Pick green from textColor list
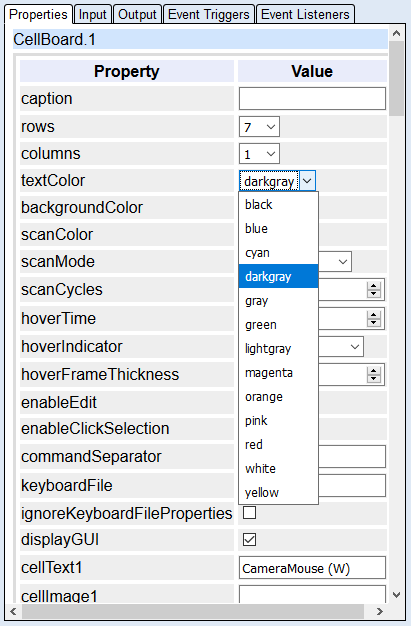The width and height of the screenshot is (411, 626). pos(278,324)
